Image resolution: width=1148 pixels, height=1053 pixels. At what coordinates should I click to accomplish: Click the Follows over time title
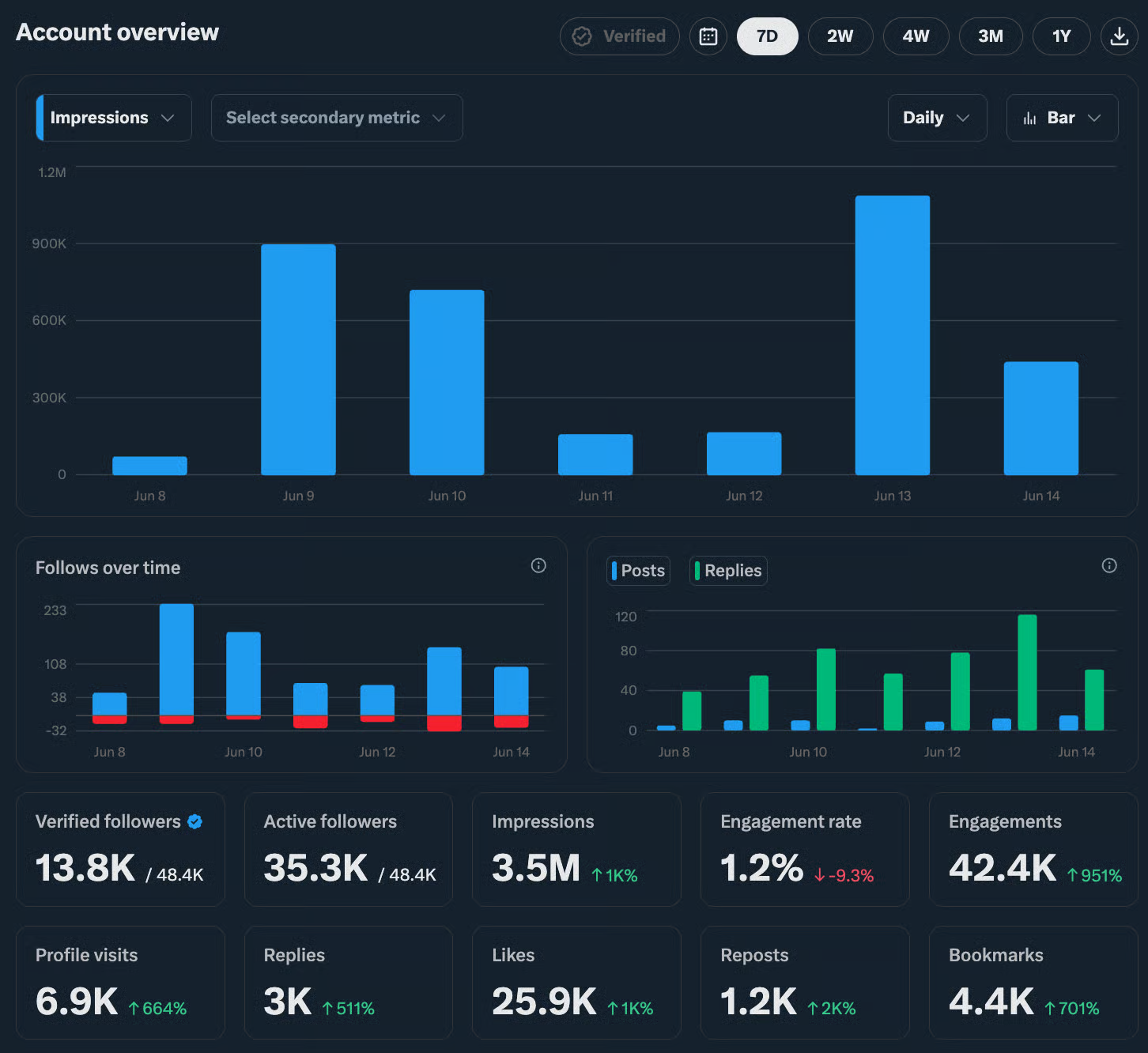pyautogui.click(x=108, y=568)
